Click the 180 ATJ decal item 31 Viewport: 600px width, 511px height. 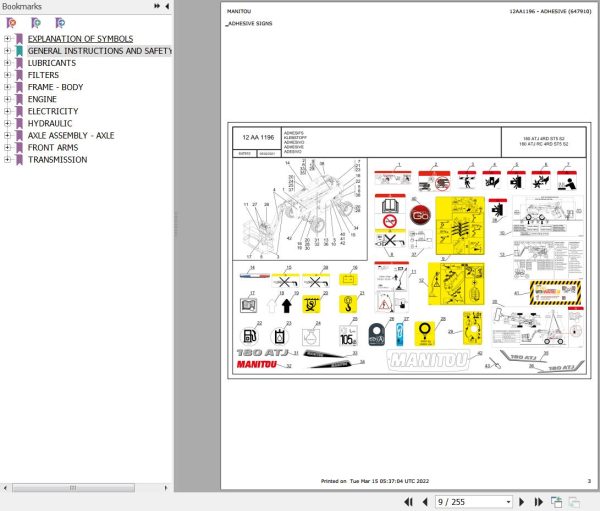coord(262,353)
